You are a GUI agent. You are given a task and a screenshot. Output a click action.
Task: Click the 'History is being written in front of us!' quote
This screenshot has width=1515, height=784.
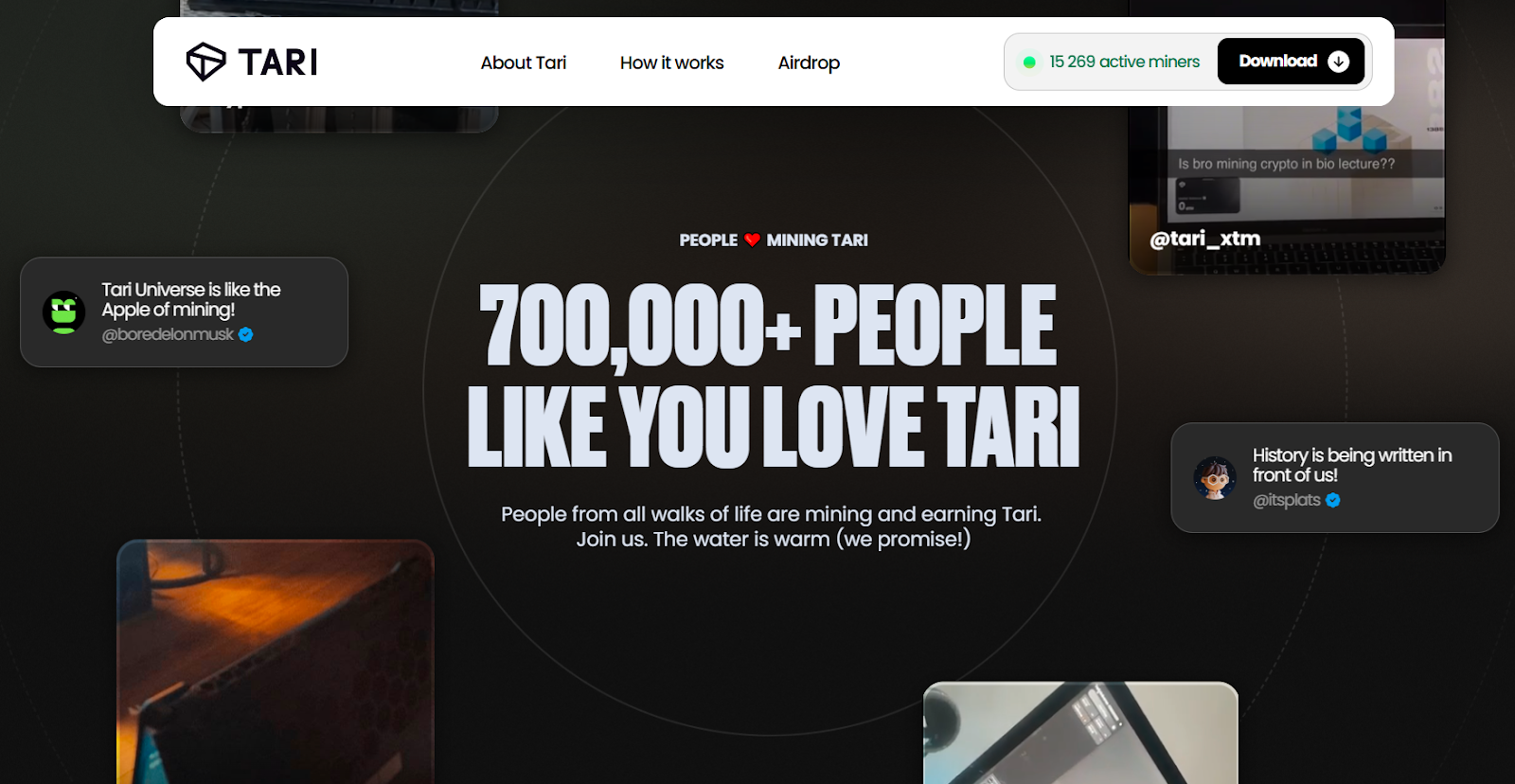pyautogui.click(x=1352, y=465)
